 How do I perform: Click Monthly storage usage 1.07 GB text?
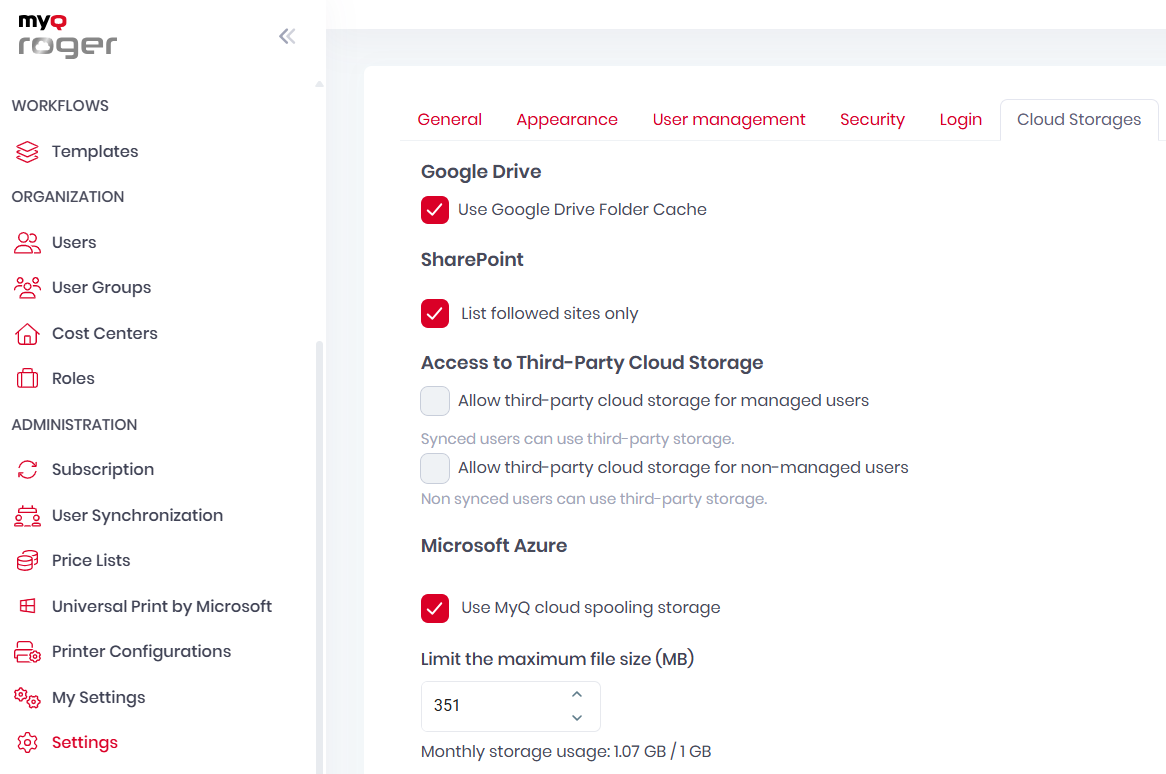pos(566,752)
